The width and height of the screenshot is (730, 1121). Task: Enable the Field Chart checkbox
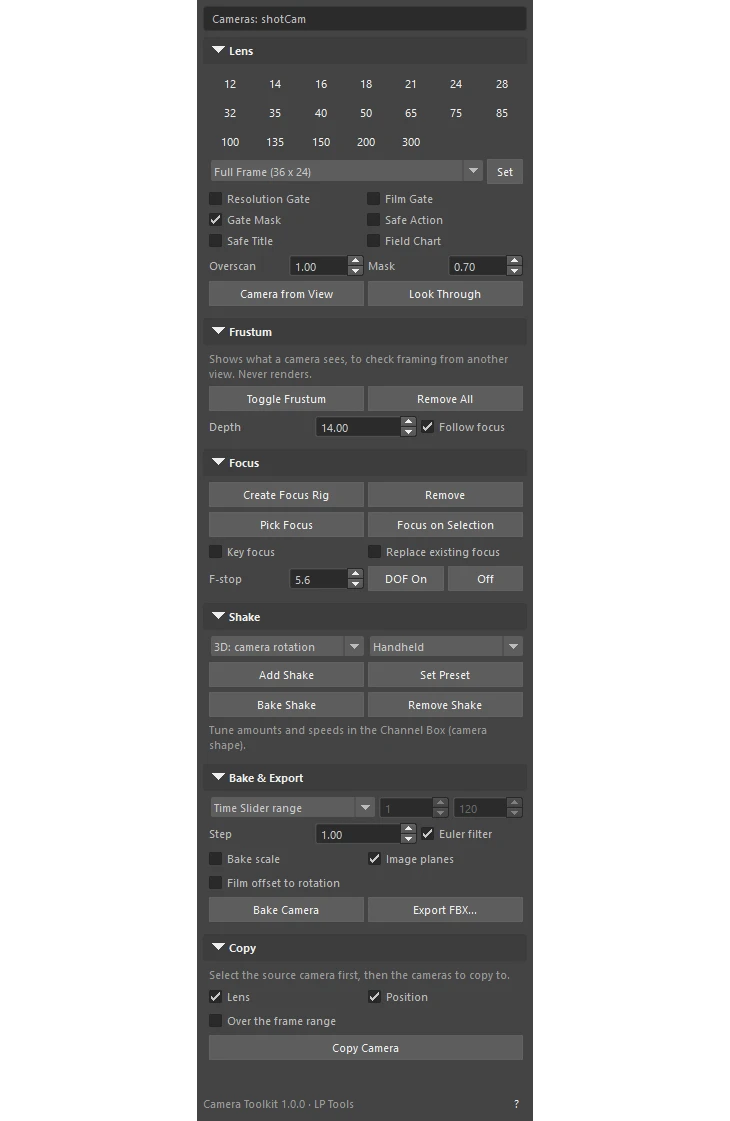point(373,241)
